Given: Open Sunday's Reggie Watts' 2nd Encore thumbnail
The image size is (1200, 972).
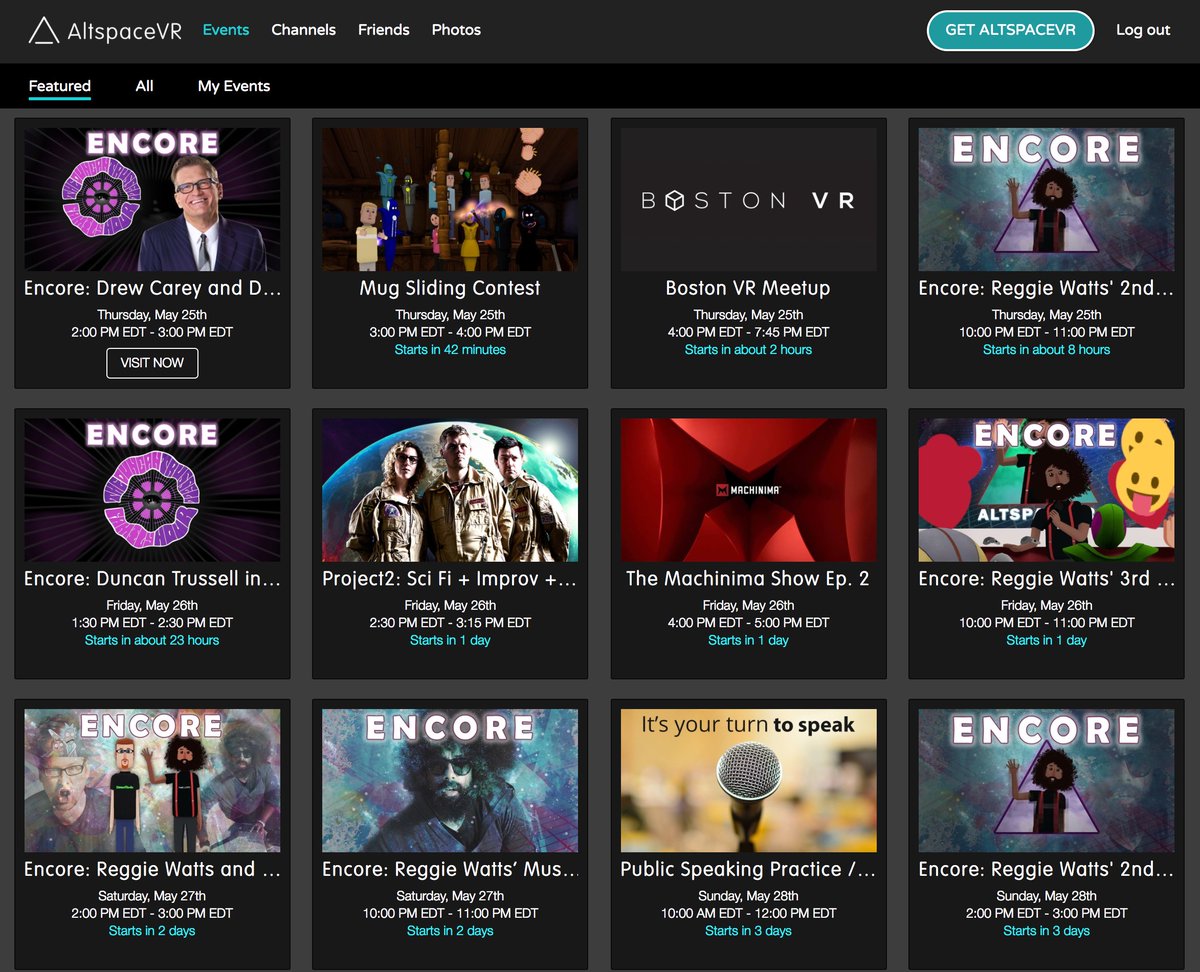Looking at the screenshot, I should point(1046,781).
